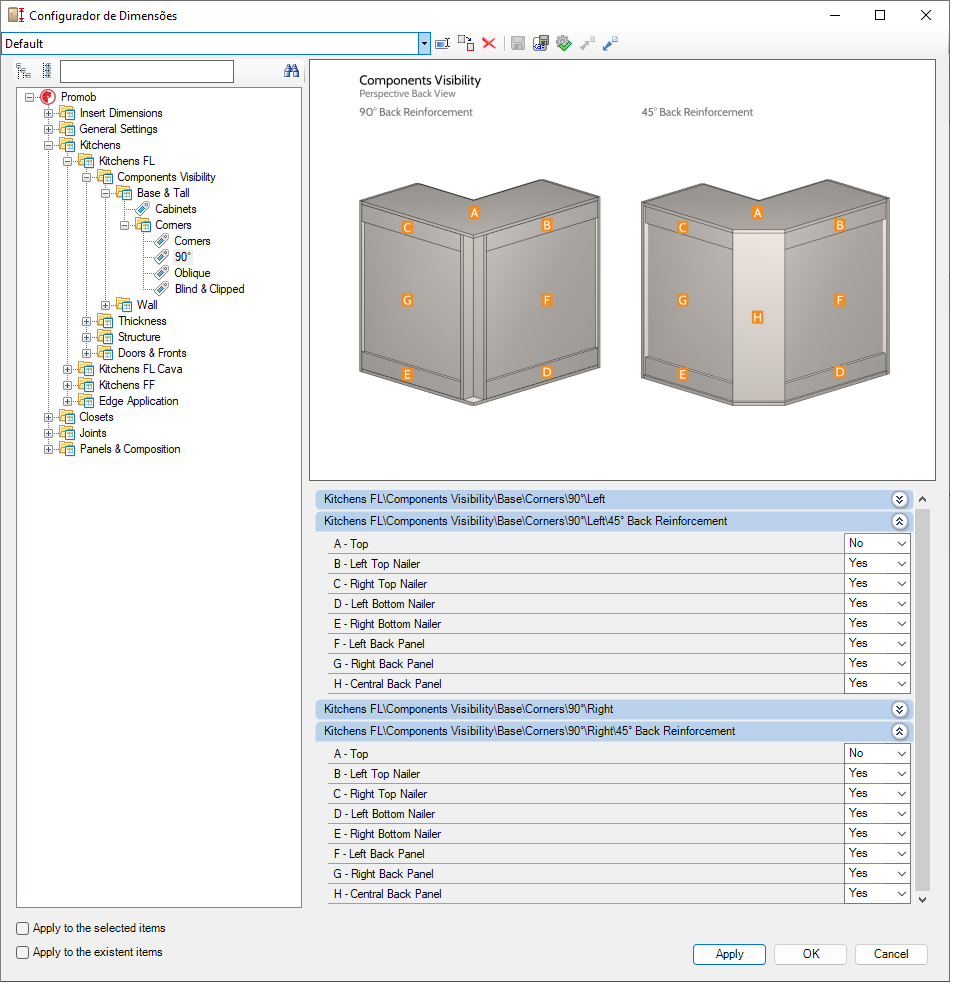Click the Cancel button
Screen dimensions: 962x997
click(890, 954)
